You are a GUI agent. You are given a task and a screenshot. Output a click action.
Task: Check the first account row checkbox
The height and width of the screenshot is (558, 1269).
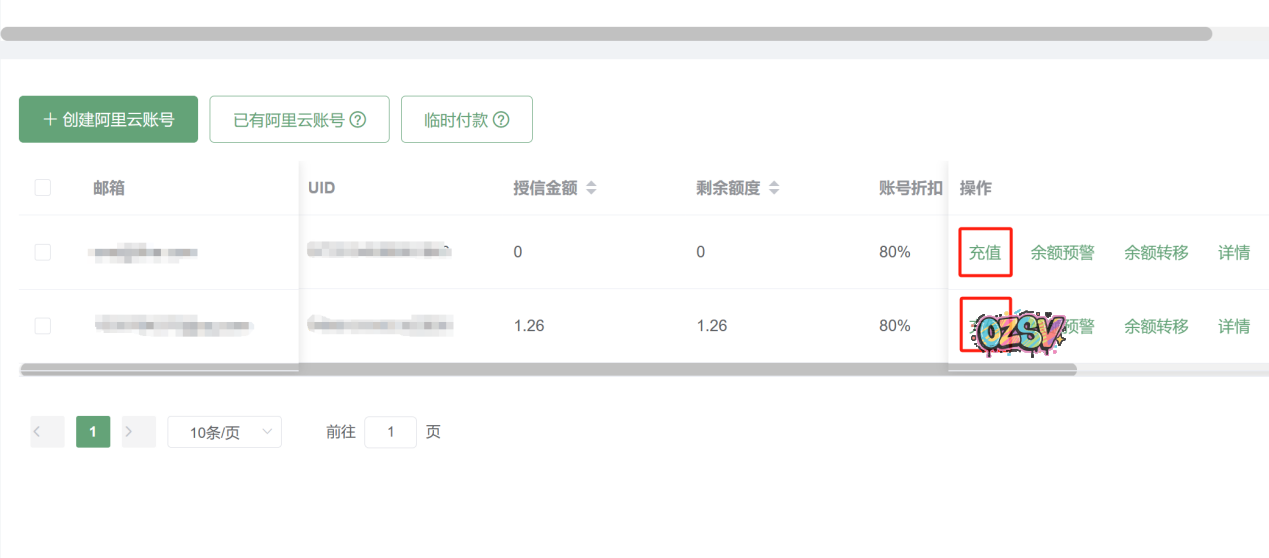pos(43,252)
